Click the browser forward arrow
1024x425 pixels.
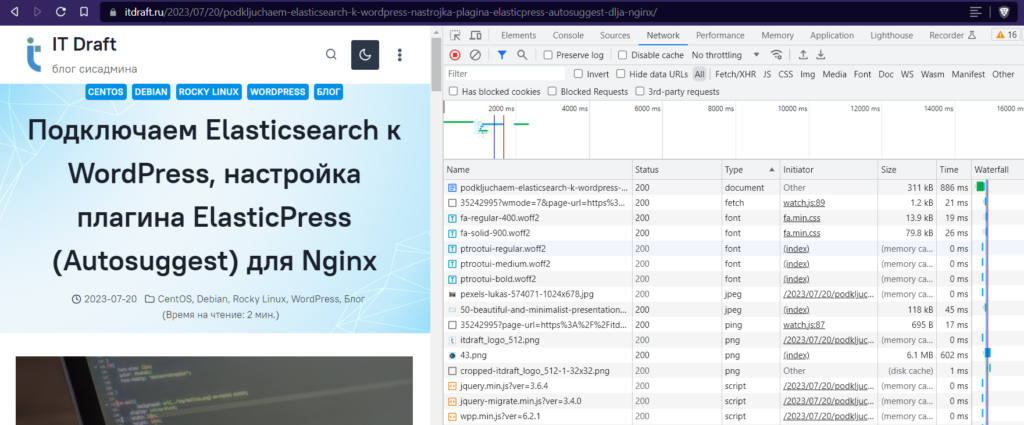pyautogui.click(x=37, y=12)
